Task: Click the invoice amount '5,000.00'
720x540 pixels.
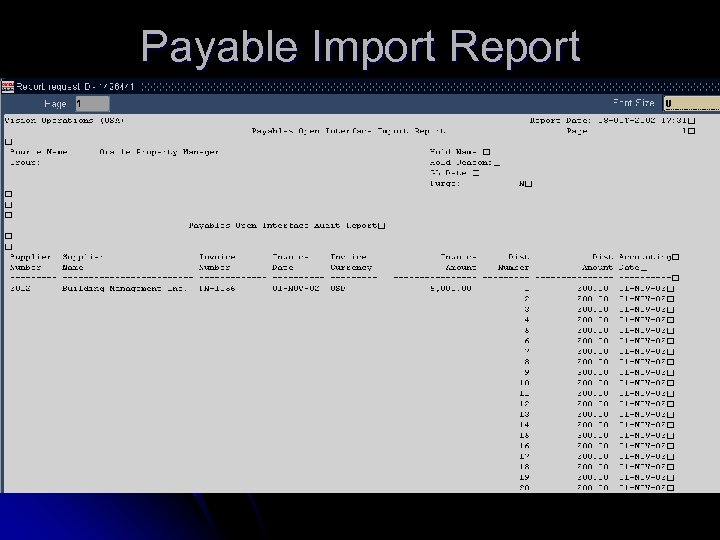Action: click(451, 288)
